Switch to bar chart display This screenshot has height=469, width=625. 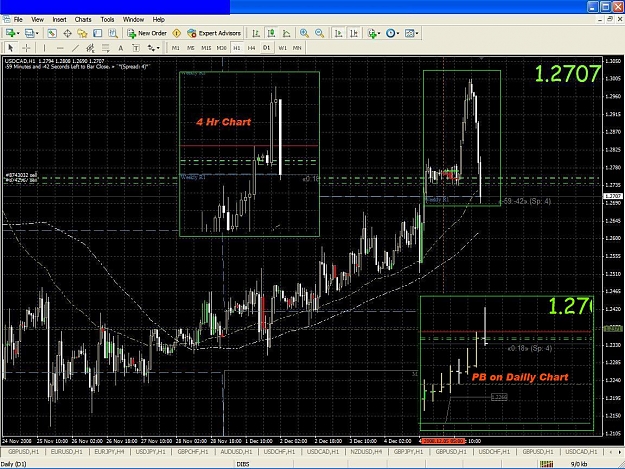[x=256, y=33]
